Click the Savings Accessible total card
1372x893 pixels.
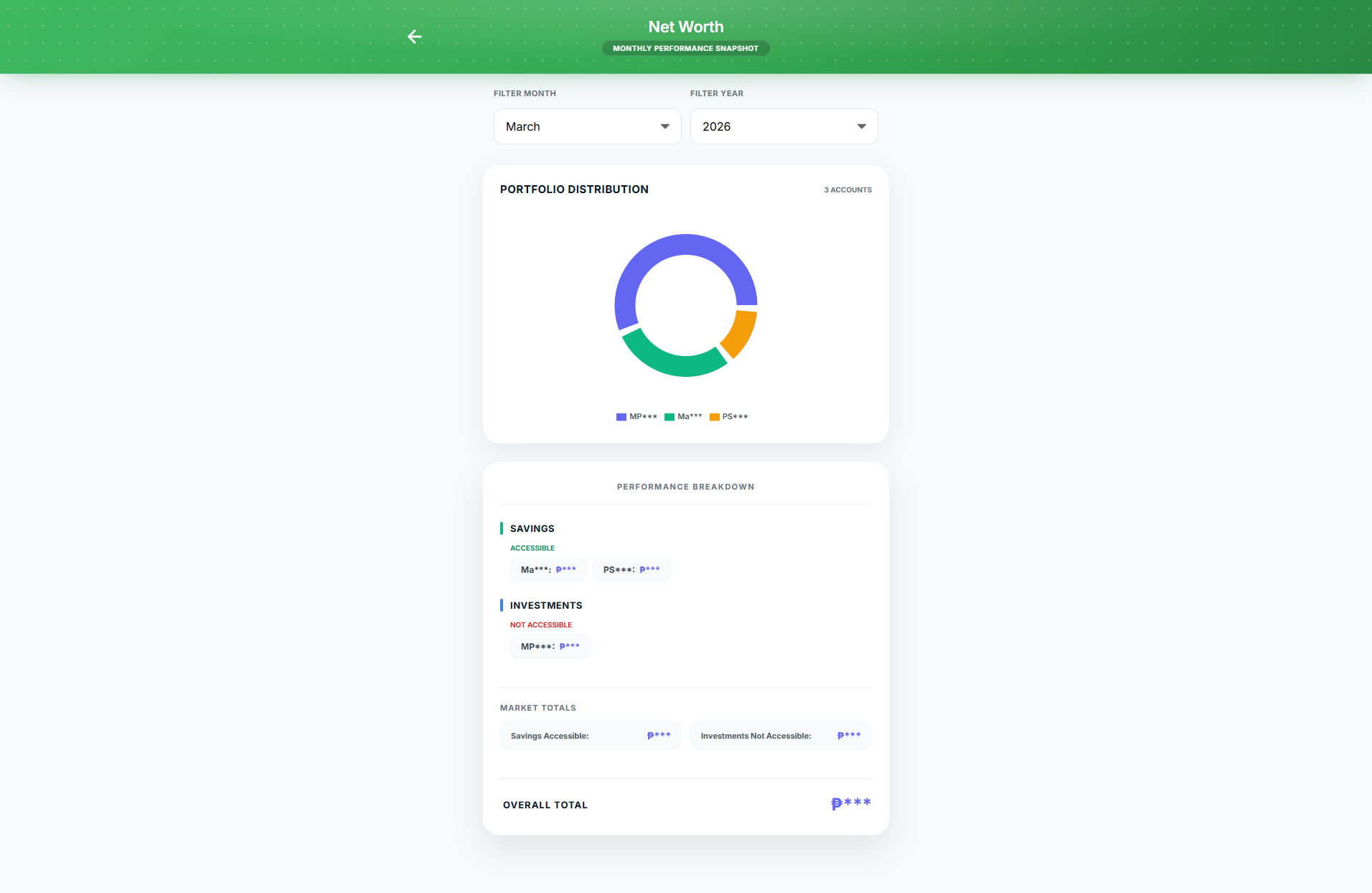click(x=590, y=736)
